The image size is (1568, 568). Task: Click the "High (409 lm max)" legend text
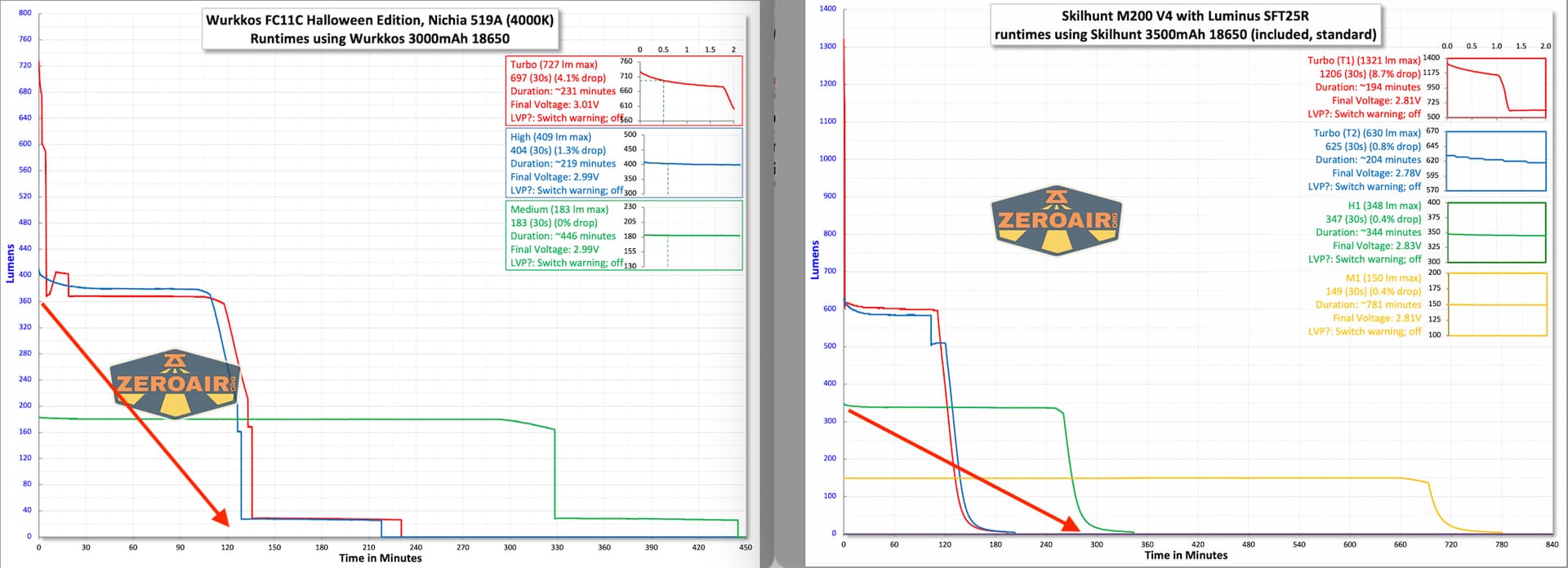click(x=550, y=137)
